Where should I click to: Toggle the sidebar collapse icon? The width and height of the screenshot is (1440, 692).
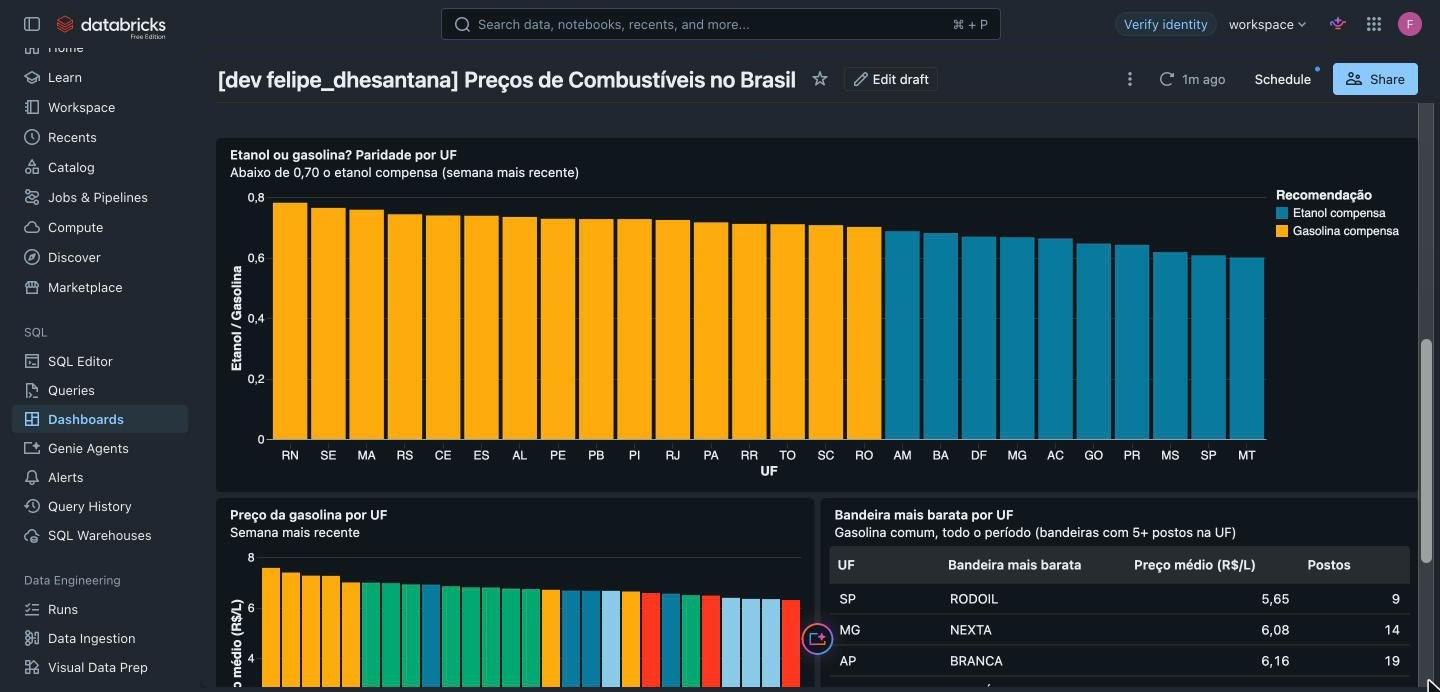pos(32,24)
